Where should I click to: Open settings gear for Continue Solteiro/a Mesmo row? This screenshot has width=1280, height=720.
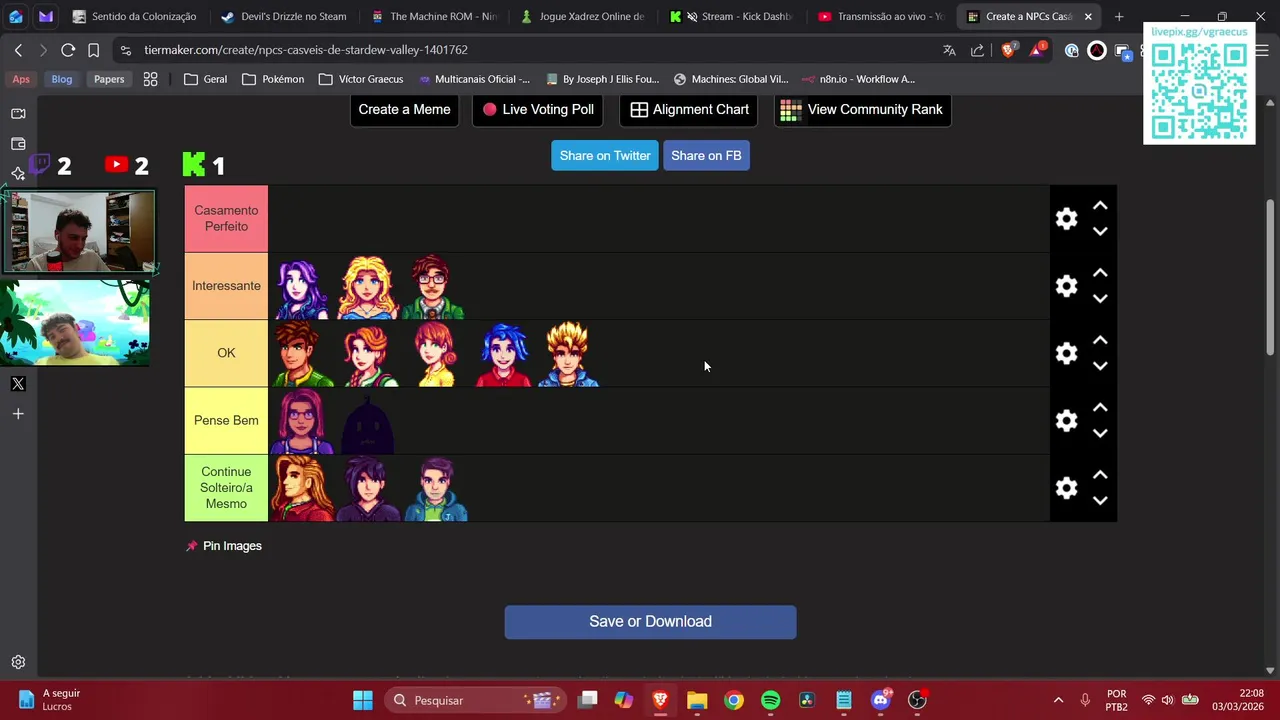[1066, 488]
